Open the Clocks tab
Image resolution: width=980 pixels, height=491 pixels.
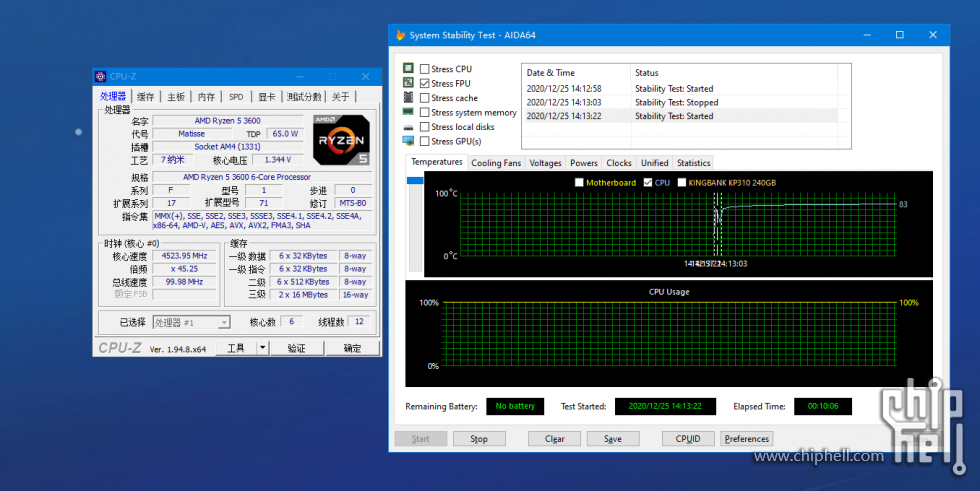coord(619,163)
